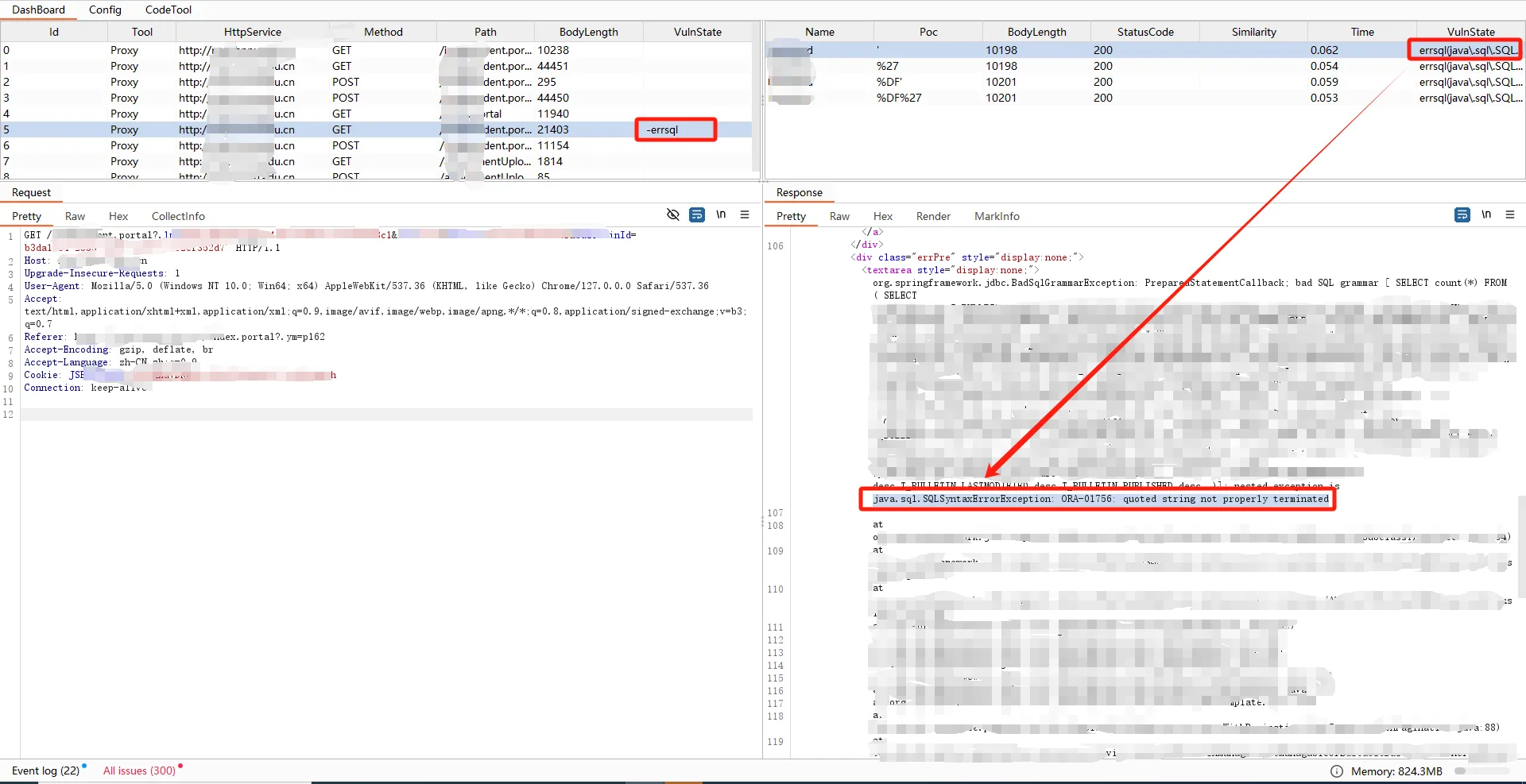Image resolution: width=1526 pixels, height=784 pixels.
Task: Open the MarkInfo tab in Response panel
Action: tap(997, 216)
